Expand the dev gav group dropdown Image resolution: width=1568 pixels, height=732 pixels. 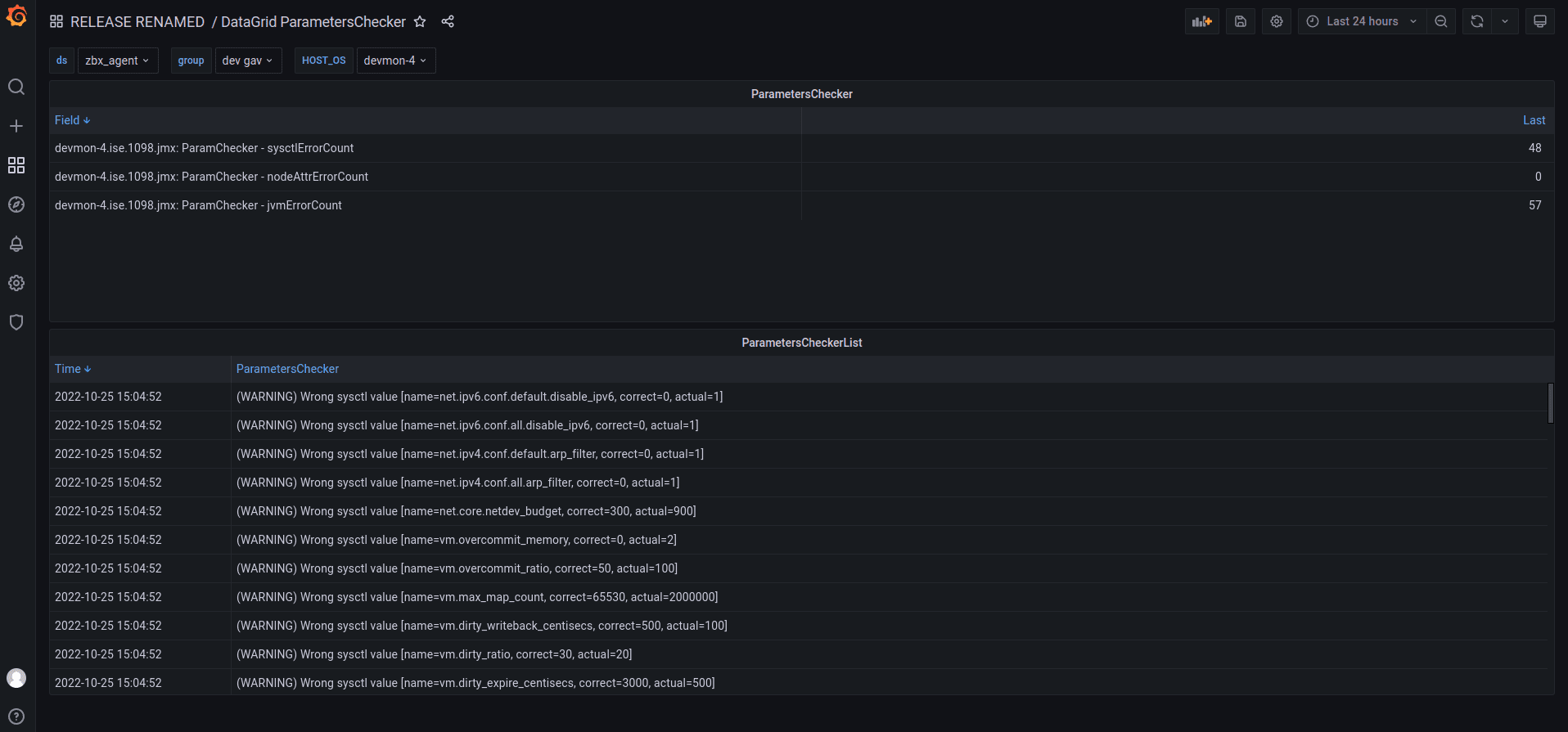(x=247, y=61)
